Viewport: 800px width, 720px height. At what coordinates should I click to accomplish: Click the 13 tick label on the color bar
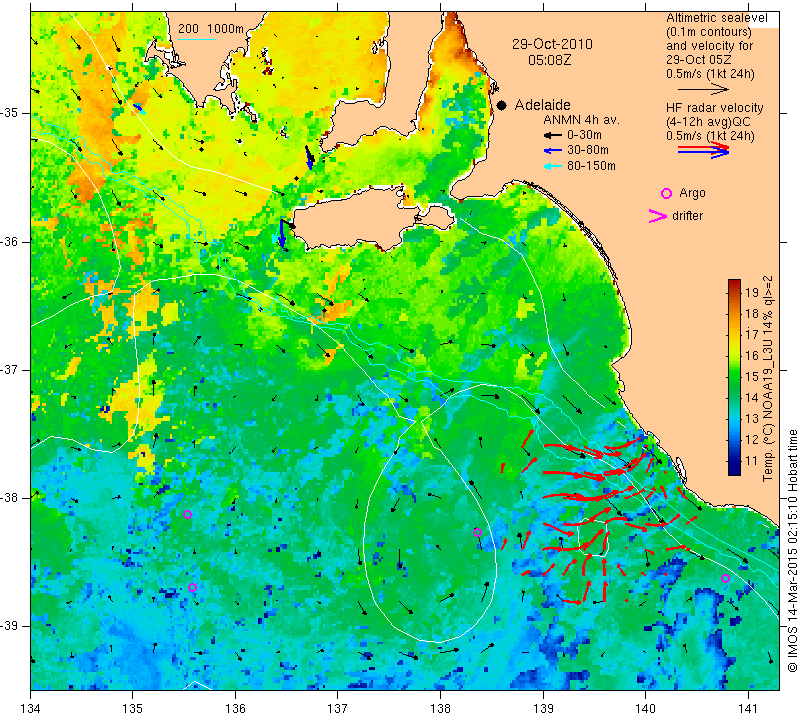click(x=752, y=419)
